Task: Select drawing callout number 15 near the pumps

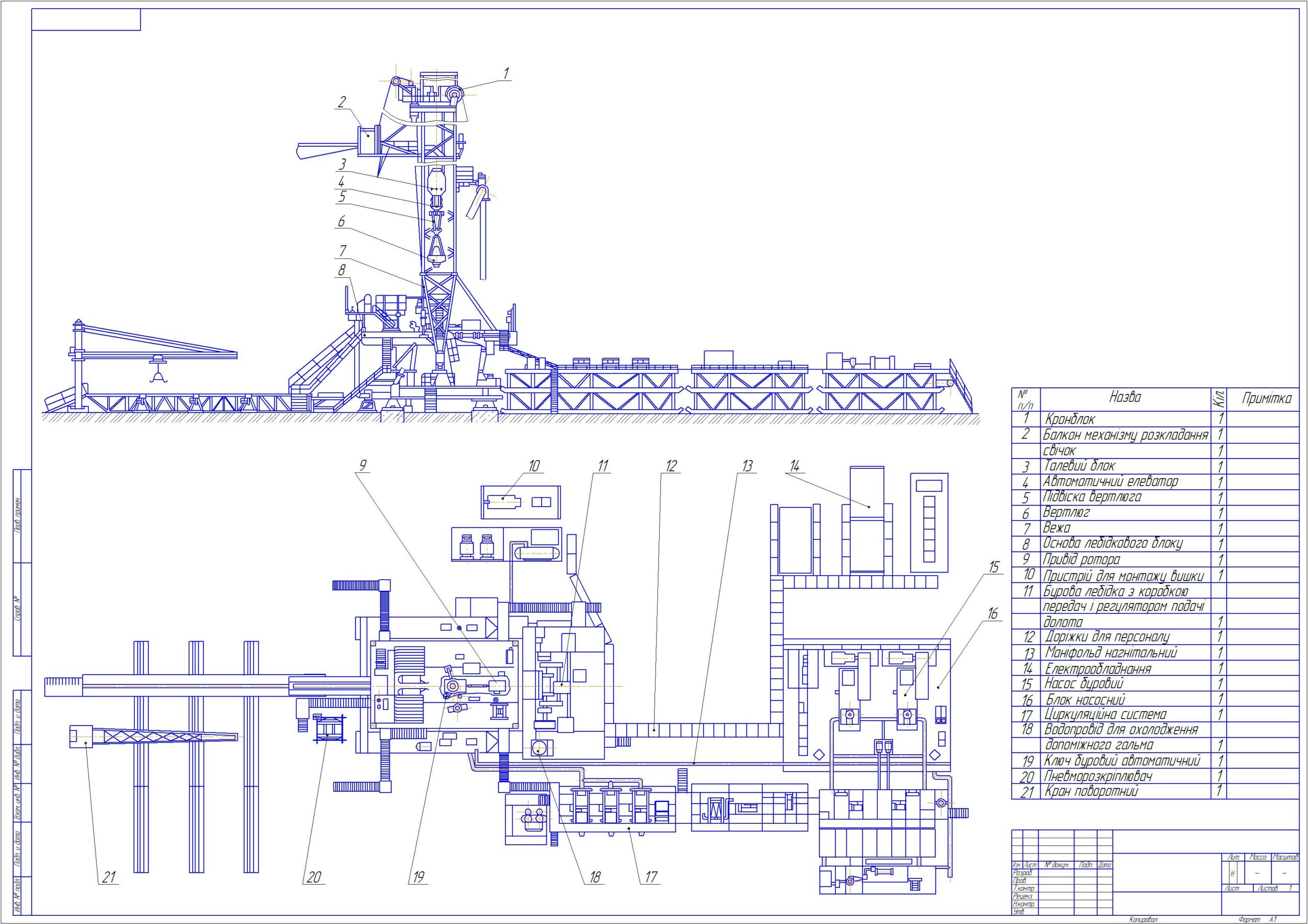Action: point(994,567)
